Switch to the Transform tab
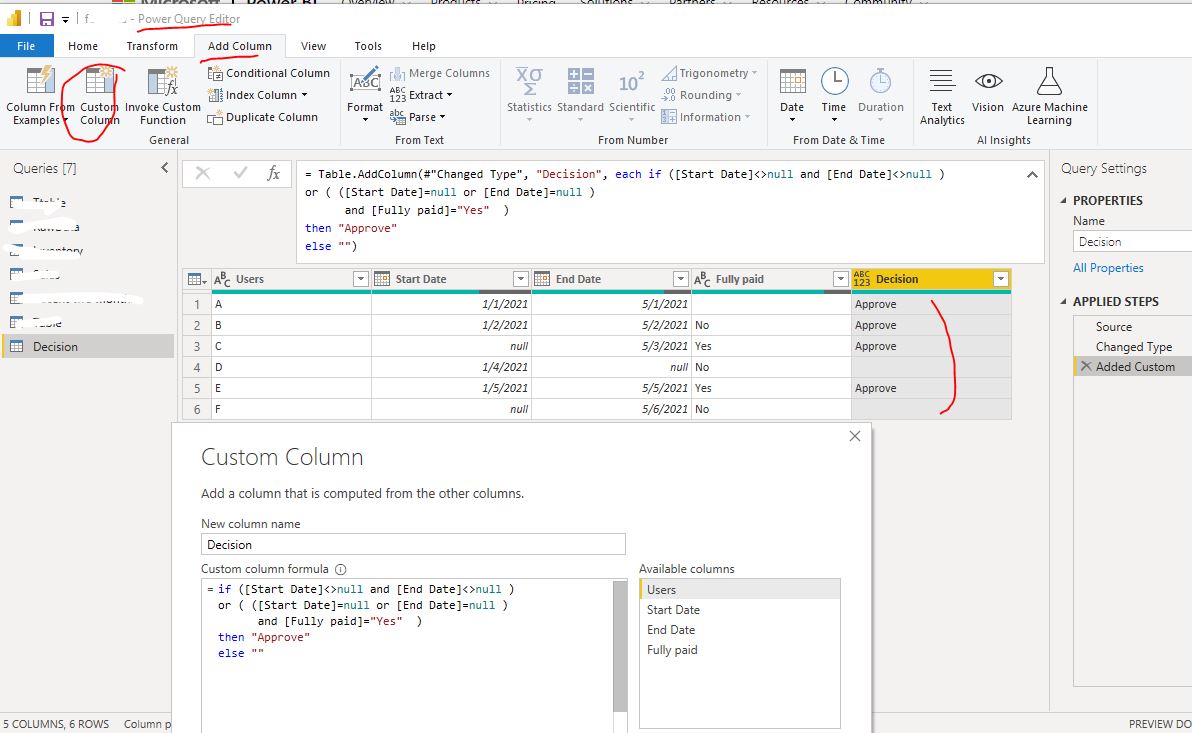 coord(152,46)
